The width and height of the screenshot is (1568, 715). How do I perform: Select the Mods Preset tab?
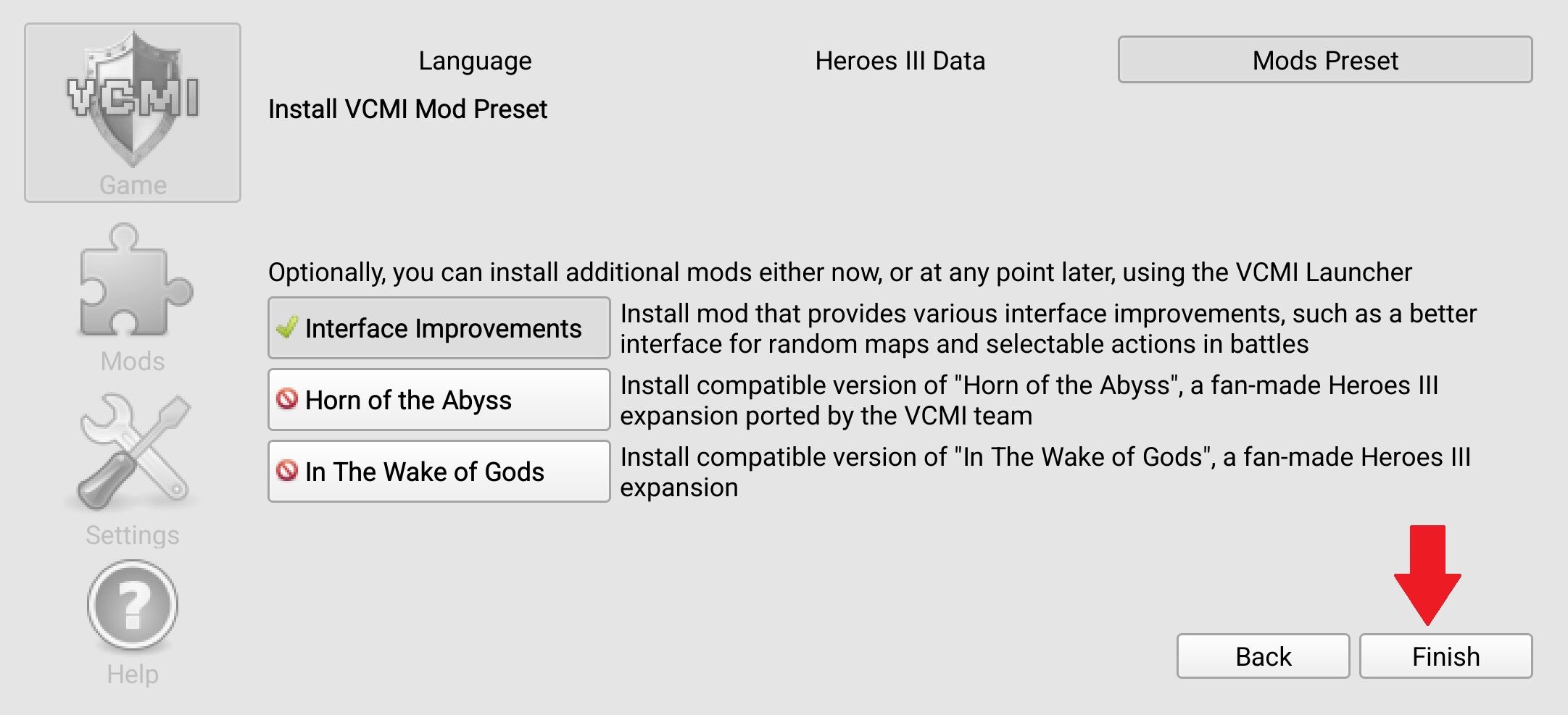coord(1324,60)
